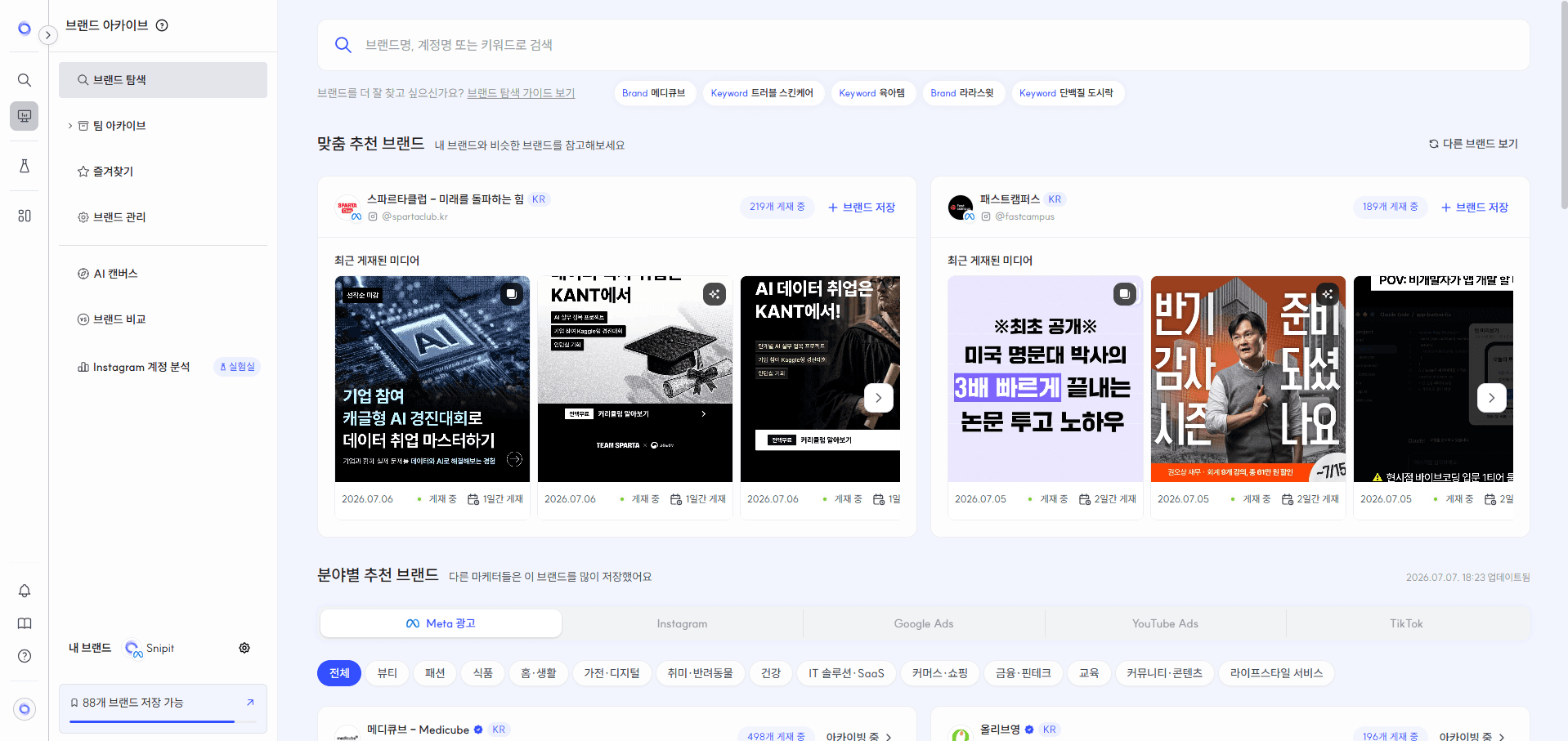Filter by 홈·생활 category
This screenshot has height=741, width=1568.
point(539,673)
